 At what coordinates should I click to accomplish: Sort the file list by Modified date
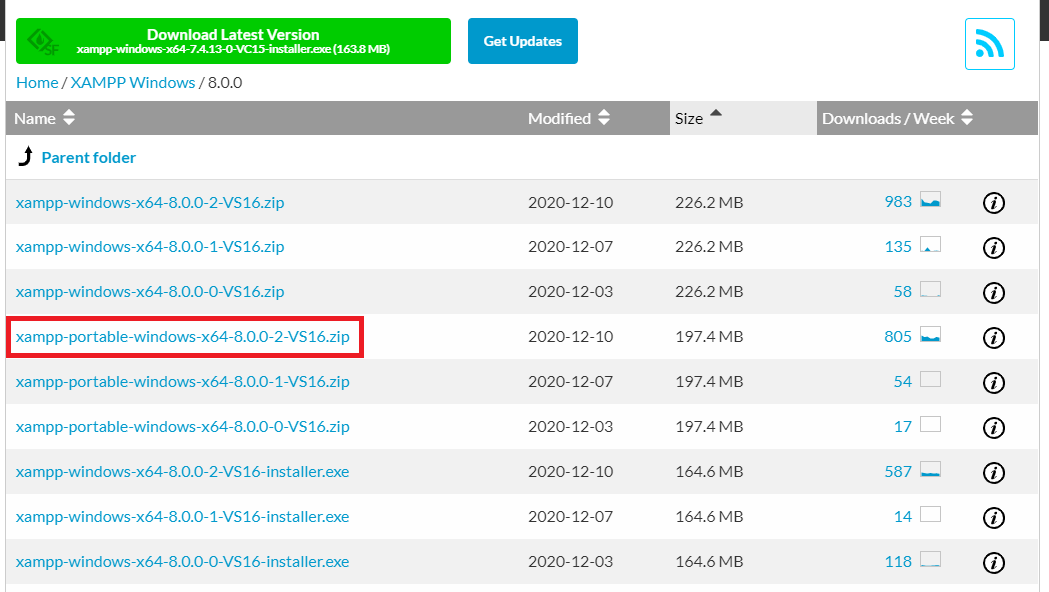(569, 118)
